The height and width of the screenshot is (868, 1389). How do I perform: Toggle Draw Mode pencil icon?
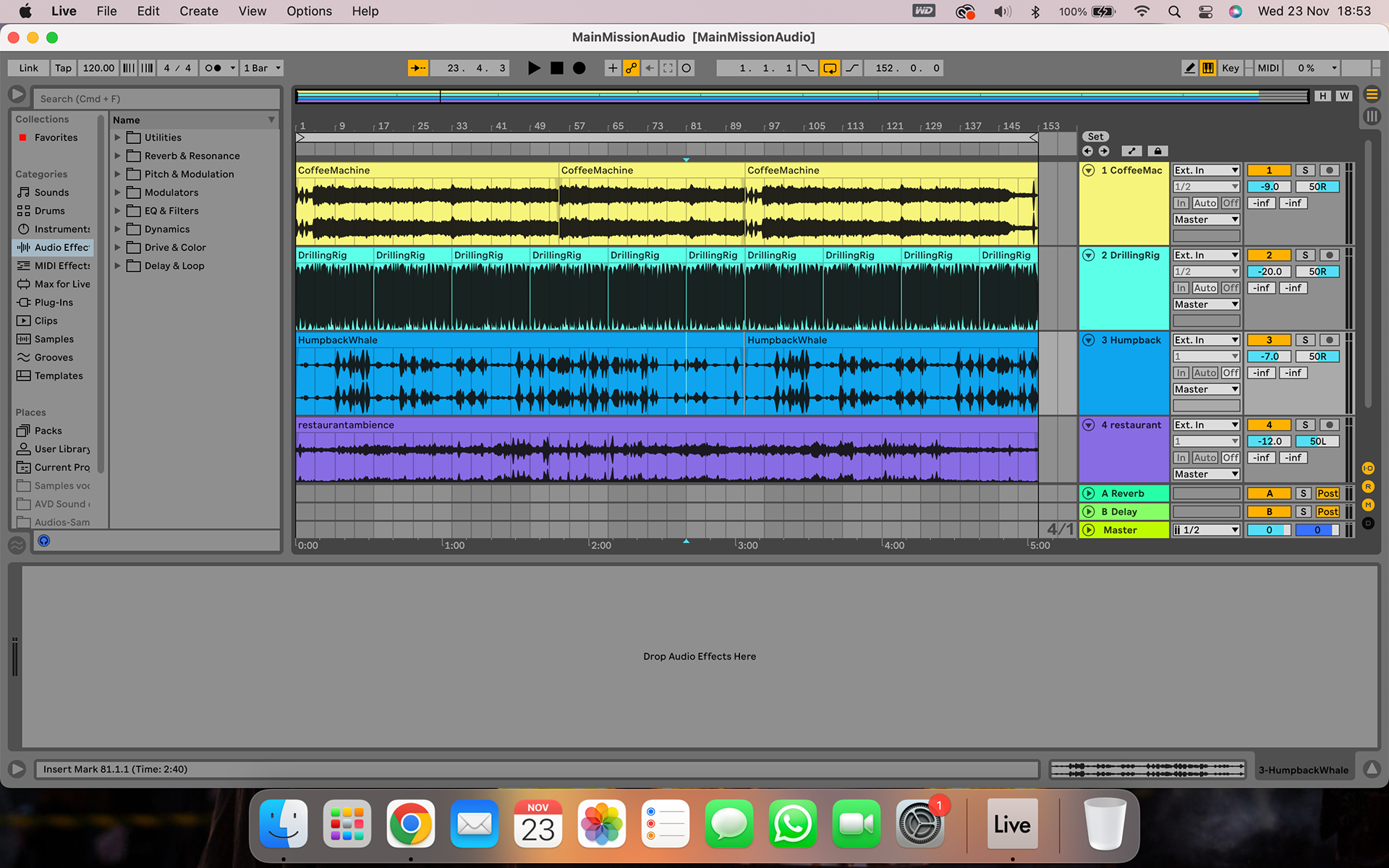[x=1189, y=68]
